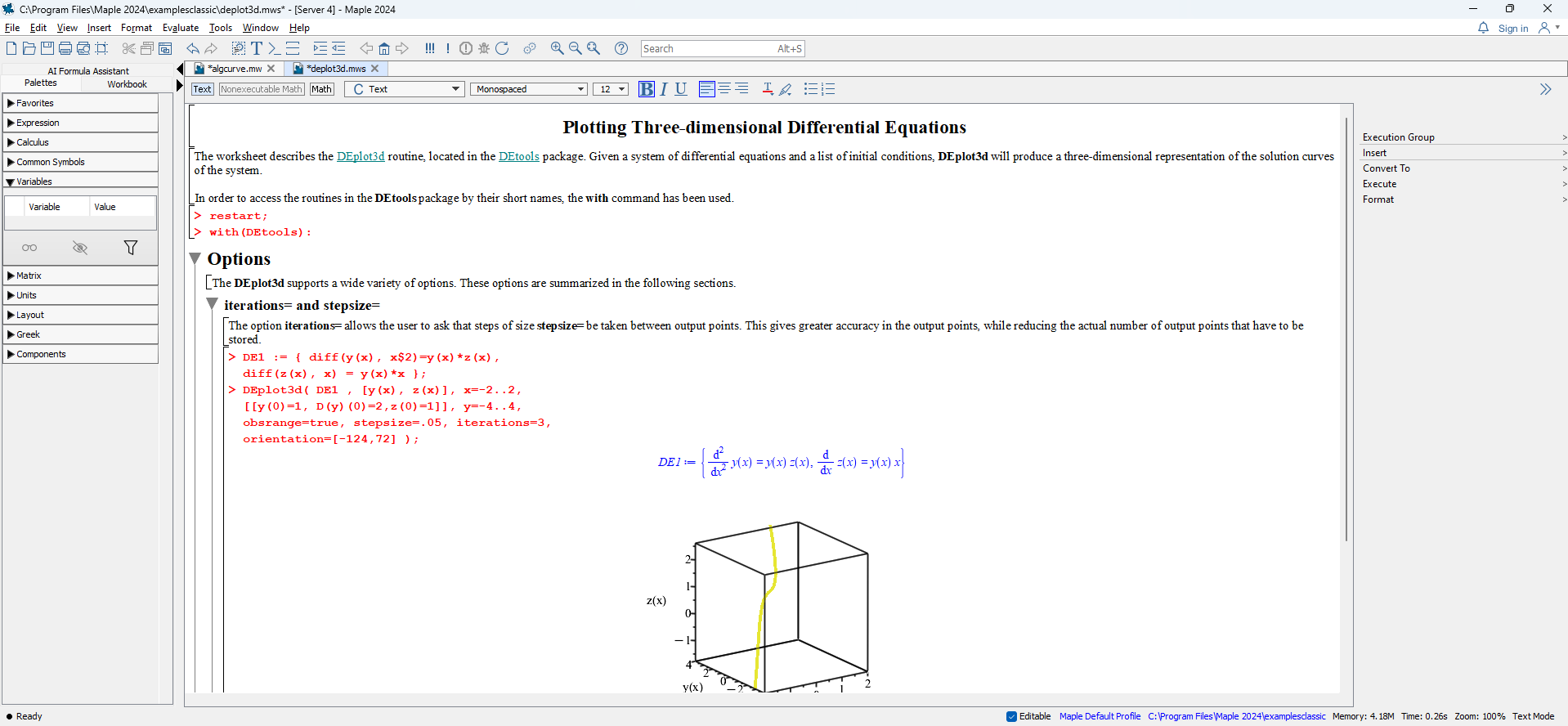This screenshot has width=1568, height=726.
Task: Expand the Matrix palette
Action: 80,276
